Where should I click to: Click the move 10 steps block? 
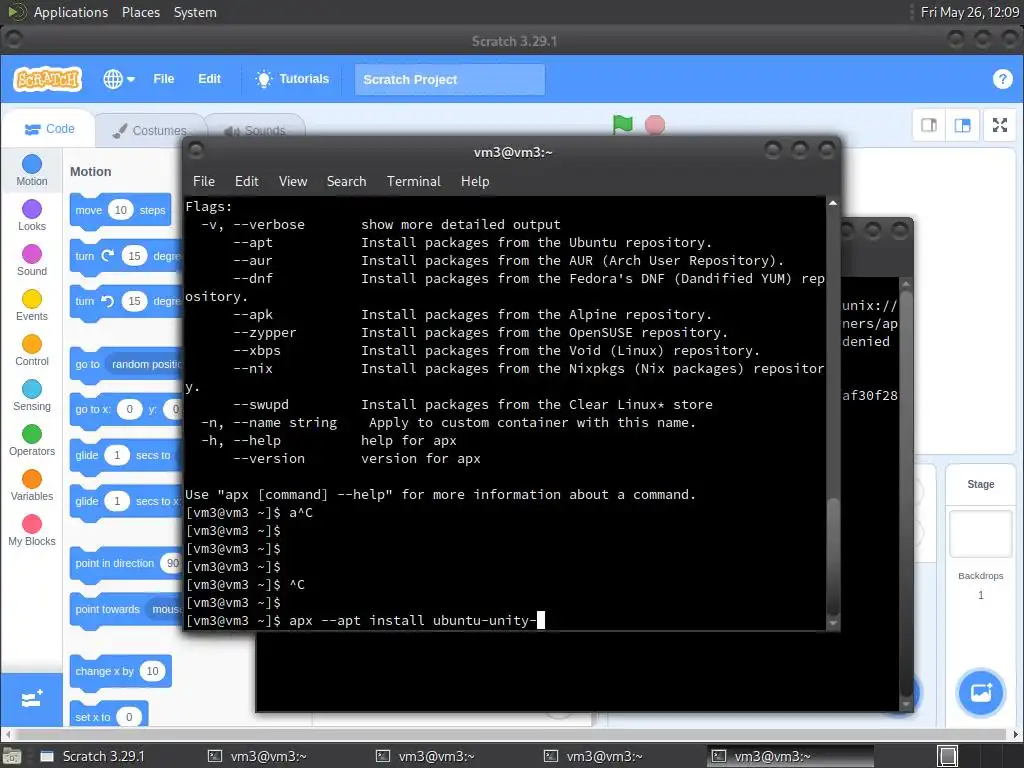click(x=120, y=210)
